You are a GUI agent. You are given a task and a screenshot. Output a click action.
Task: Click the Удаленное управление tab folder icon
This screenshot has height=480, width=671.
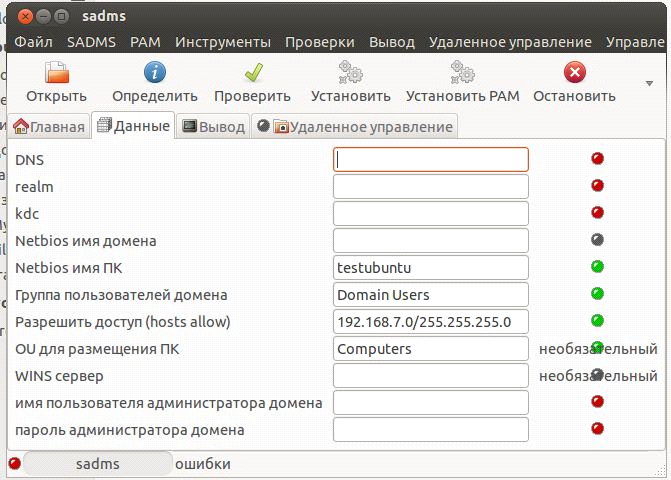point(281,127)
